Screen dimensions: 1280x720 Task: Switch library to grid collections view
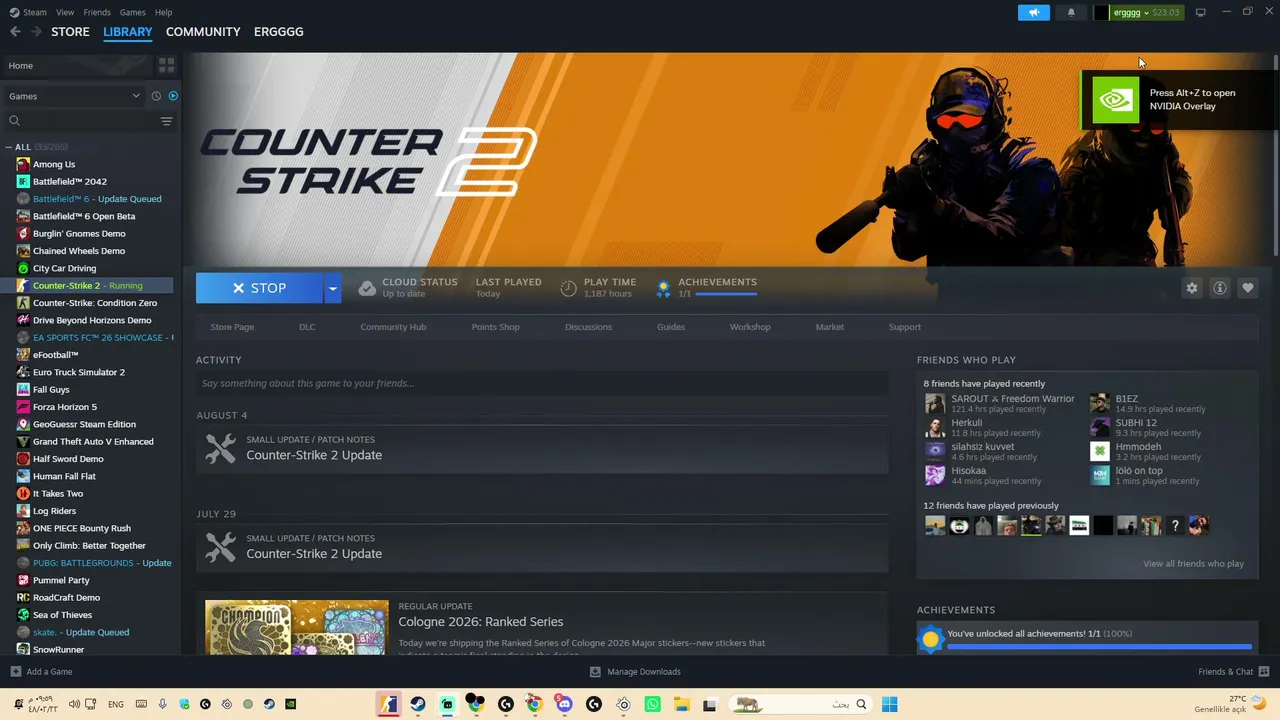(x=166, y=65)
